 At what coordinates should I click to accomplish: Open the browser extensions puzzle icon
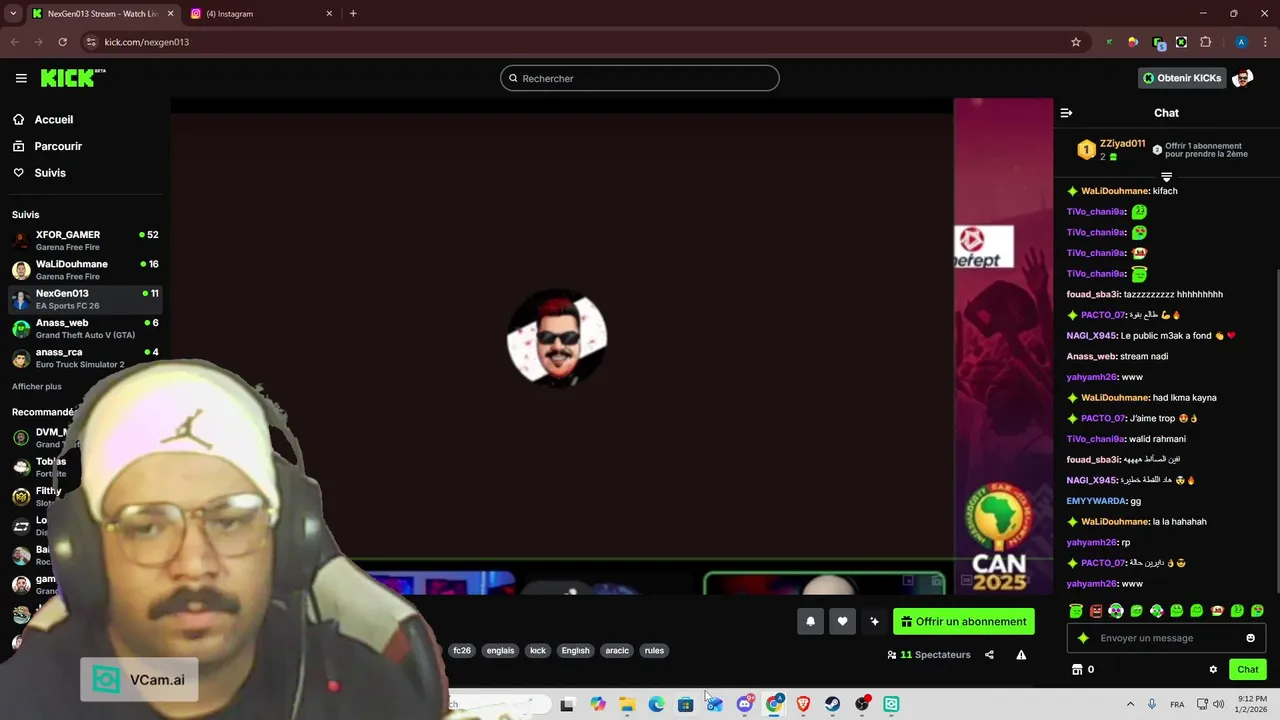pos(1205,42)
